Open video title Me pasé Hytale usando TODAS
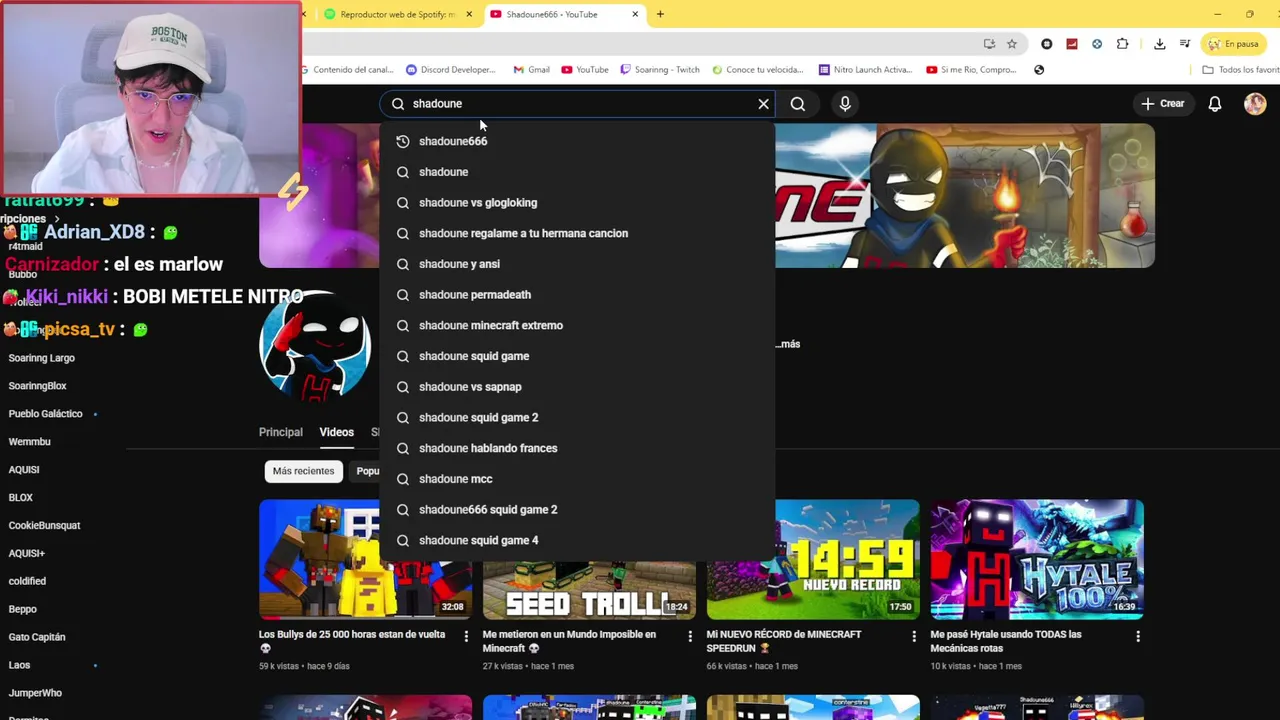Screen dimensions: 1280x720 click(1006, 641)
